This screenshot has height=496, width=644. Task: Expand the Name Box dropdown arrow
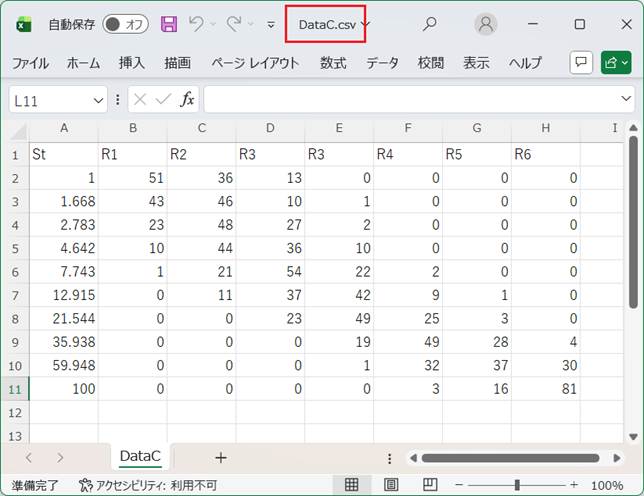[x=98, y=100]
